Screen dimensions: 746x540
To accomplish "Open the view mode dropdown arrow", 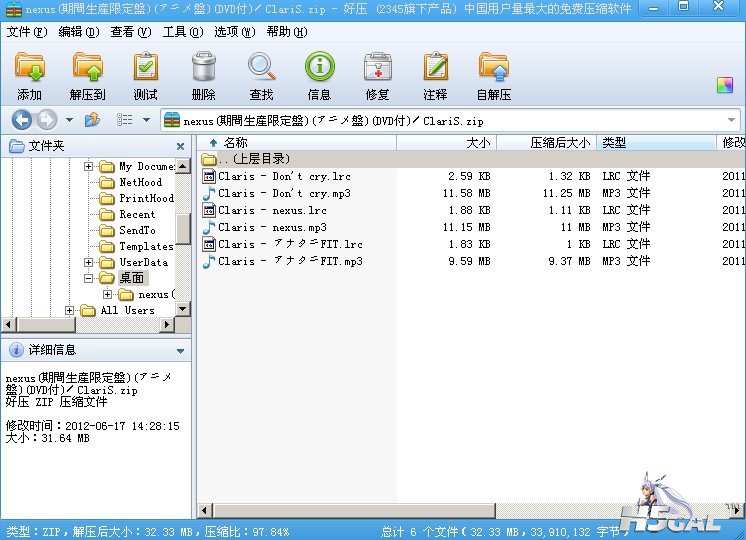I will [147, 120].
